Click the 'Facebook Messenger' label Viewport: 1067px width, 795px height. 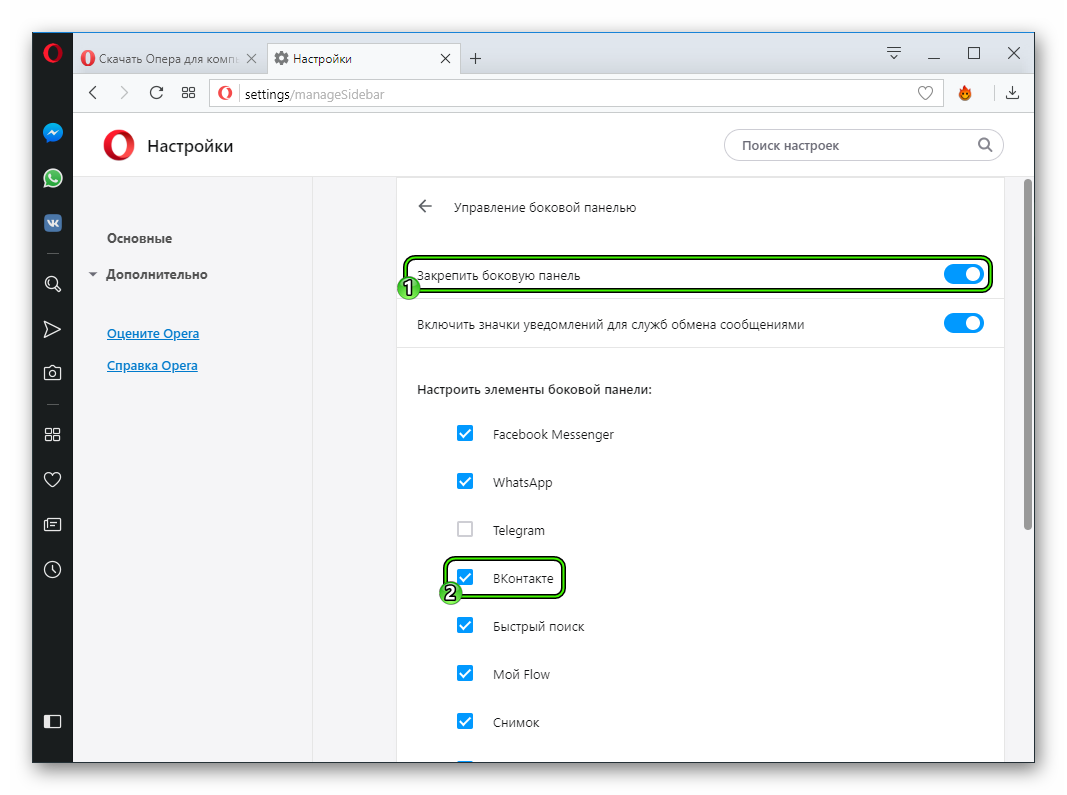(553, 434)
